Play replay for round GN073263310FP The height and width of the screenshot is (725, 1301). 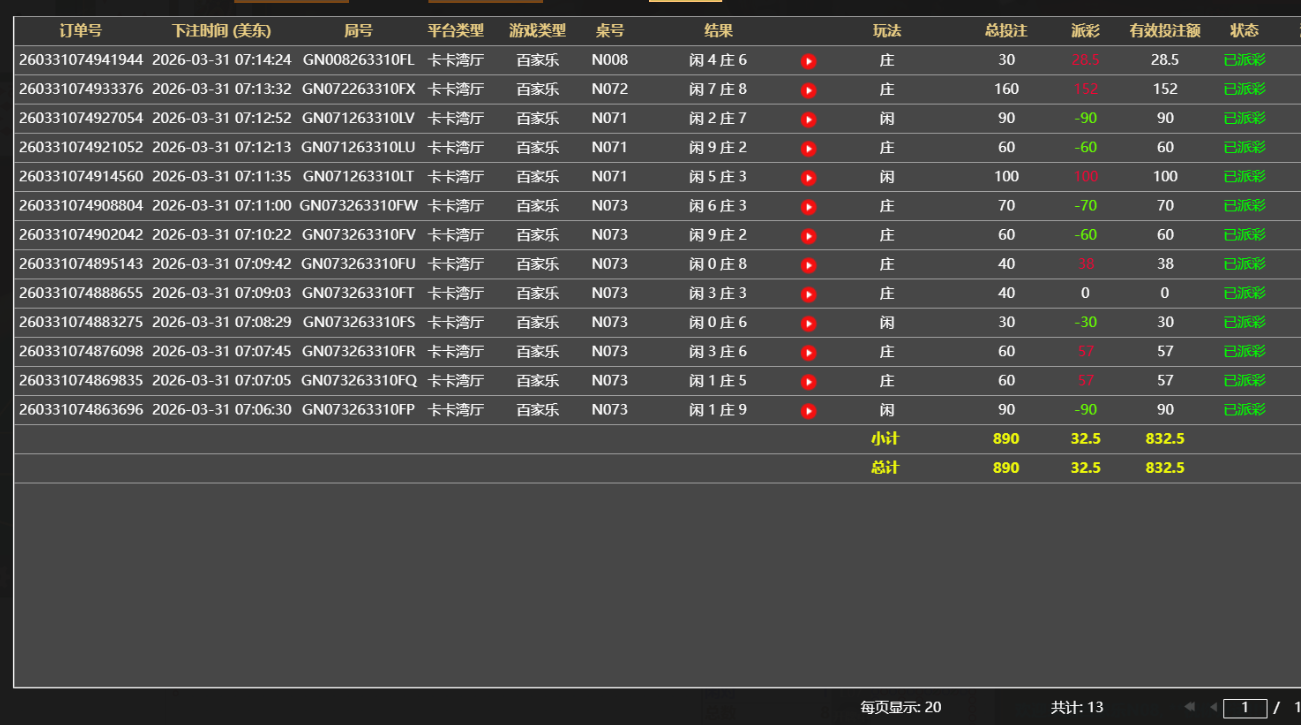tap(809, 411)
